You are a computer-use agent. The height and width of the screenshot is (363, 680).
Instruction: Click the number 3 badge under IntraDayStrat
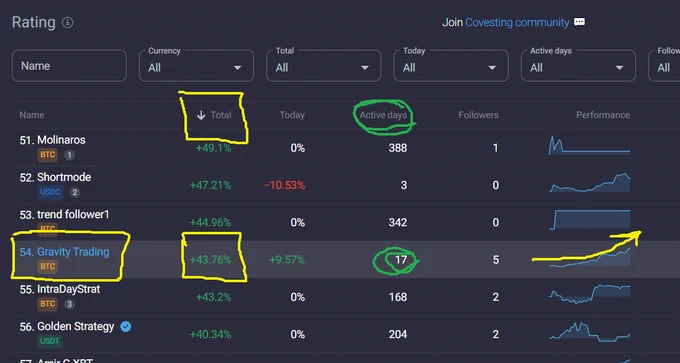click(69, 304)
